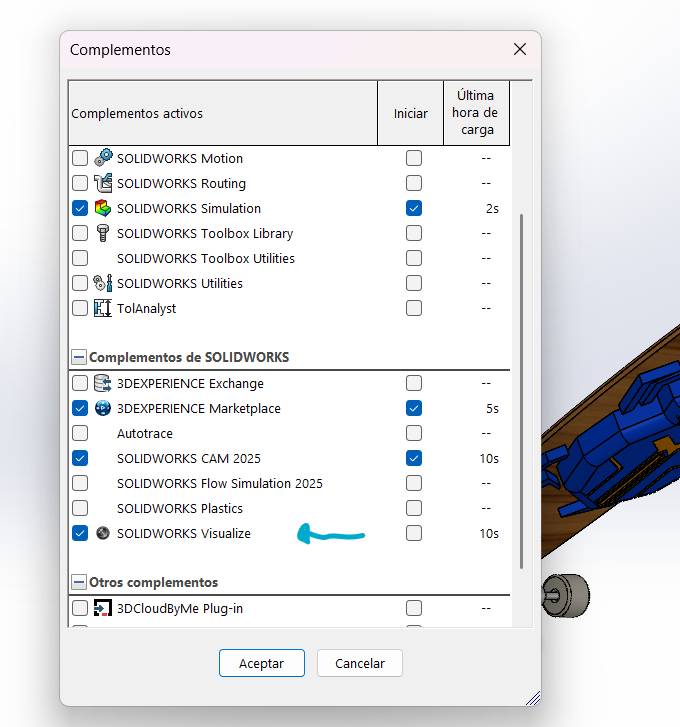Select the SOLIDWORKS CAM 2025 label
680x727 pixels.
coord(189,459)
